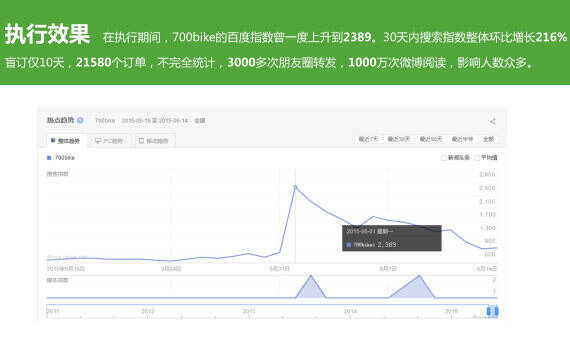Select the last 7 days range
The image size is (570, 360).
pos(368,139)
